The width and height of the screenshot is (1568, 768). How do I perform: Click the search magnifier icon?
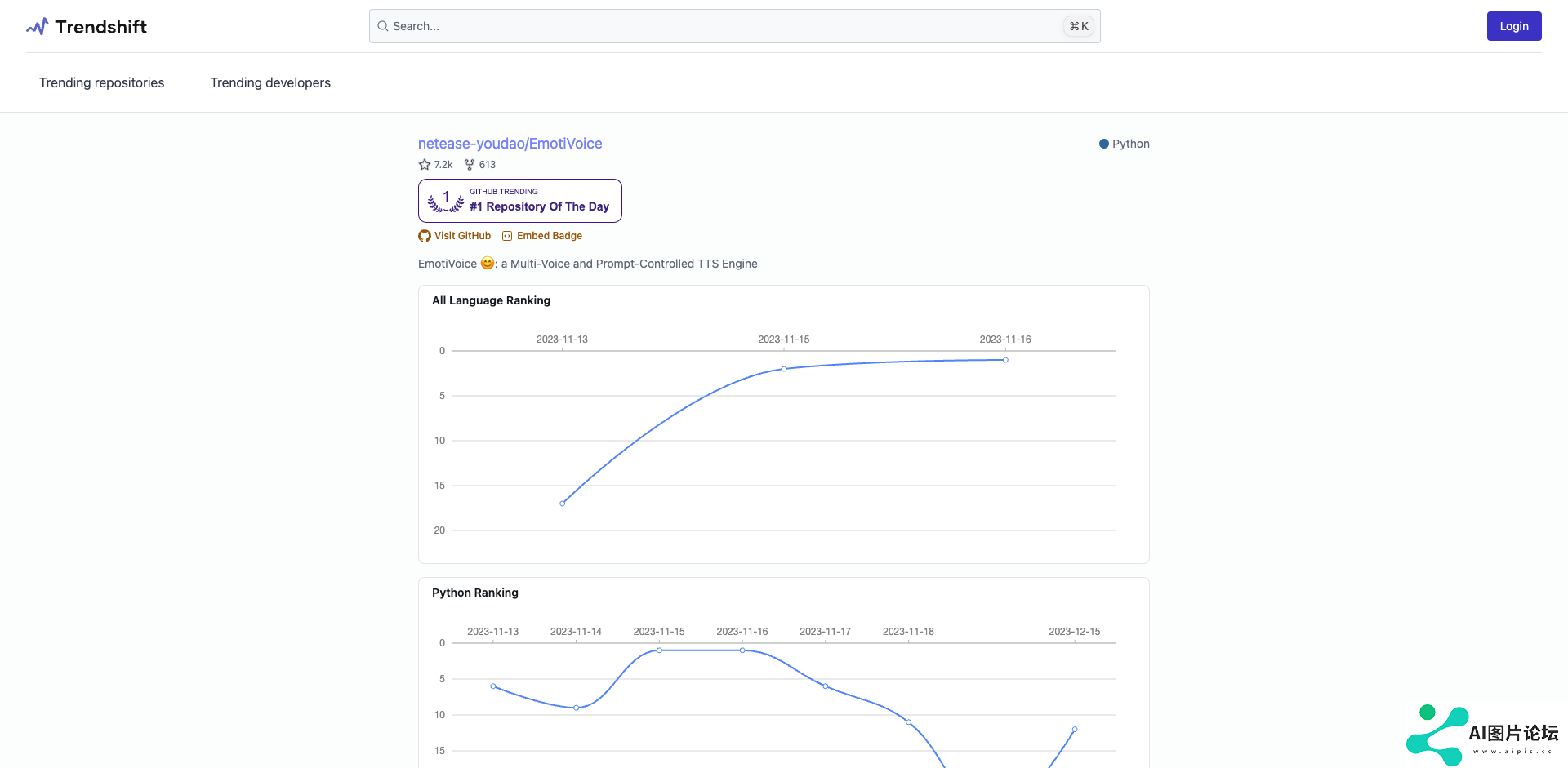(382, 26)
